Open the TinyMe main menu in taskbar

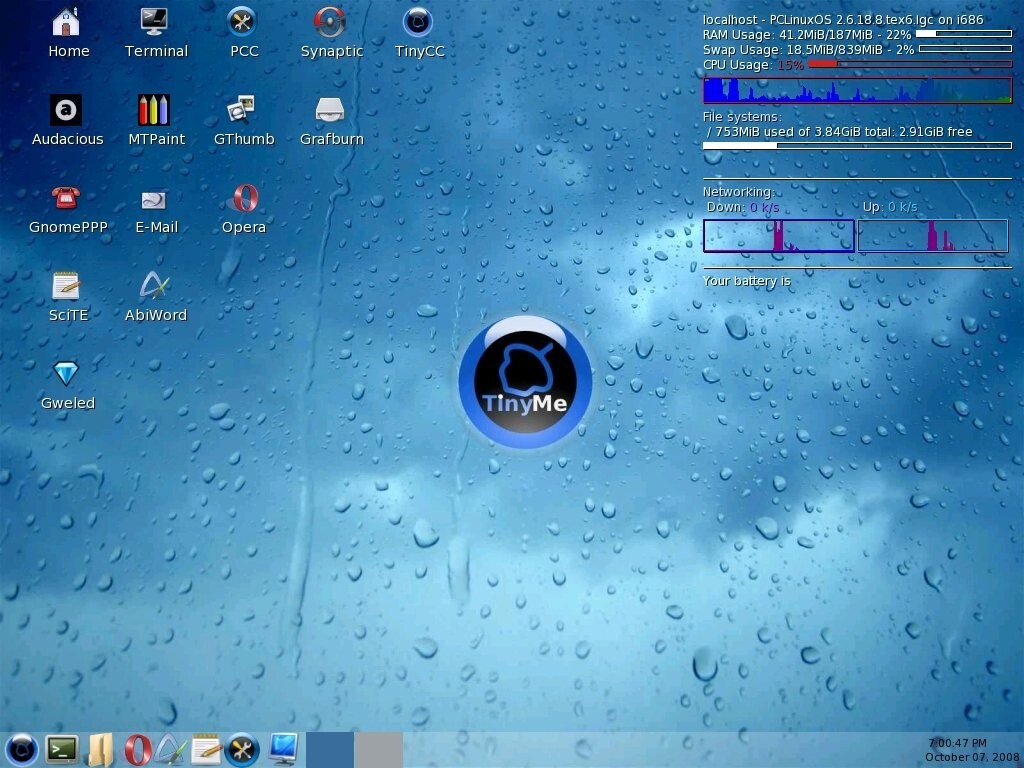coord(21,749)
